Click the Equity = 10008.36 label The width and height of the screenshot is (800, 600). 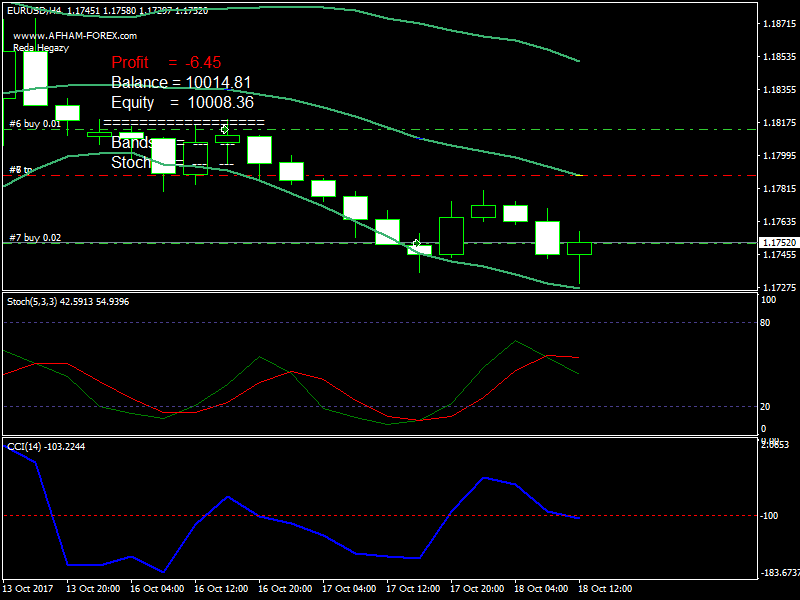coord(183,102)
